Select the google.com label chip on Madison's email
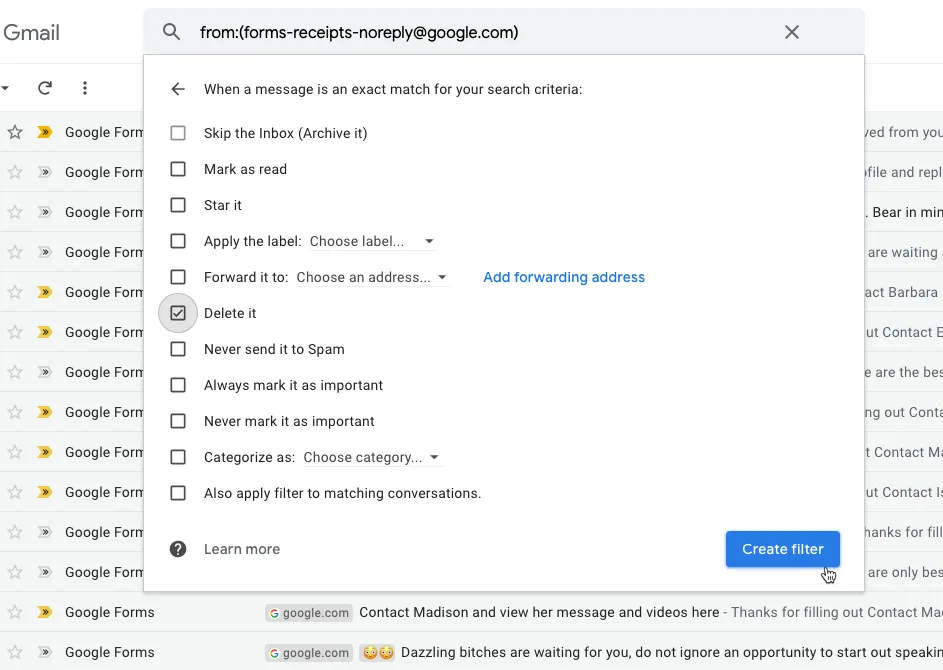 [x=309, y=612]
